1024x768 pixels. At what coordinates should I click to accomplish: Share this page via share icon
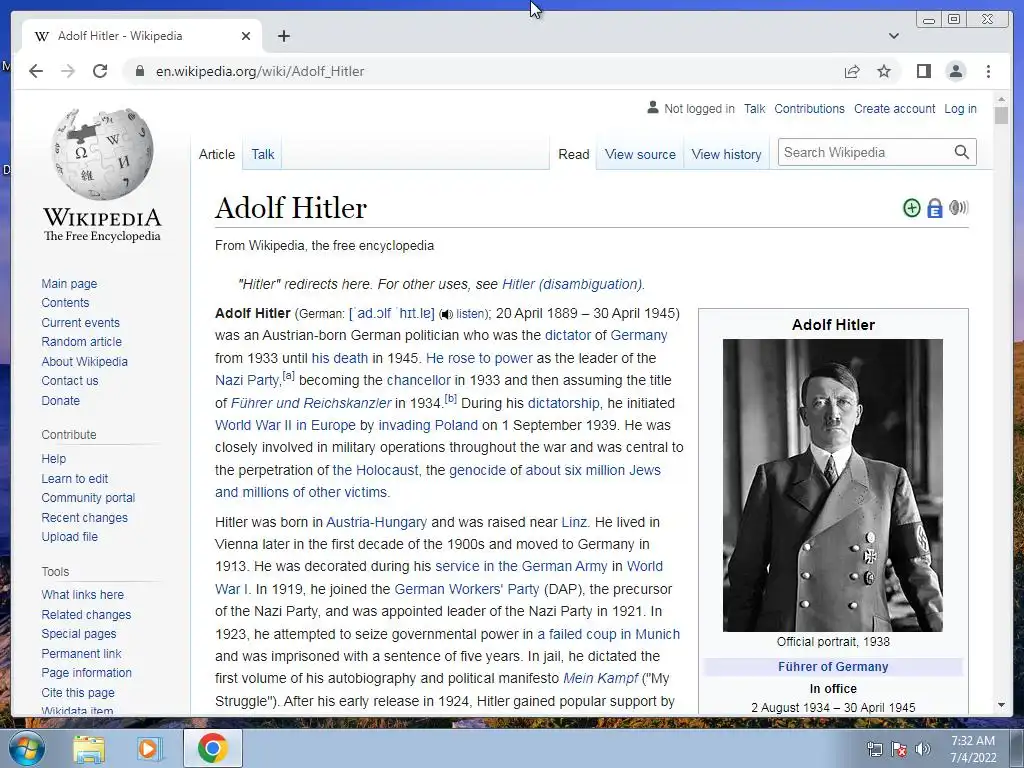pos(852,71)
